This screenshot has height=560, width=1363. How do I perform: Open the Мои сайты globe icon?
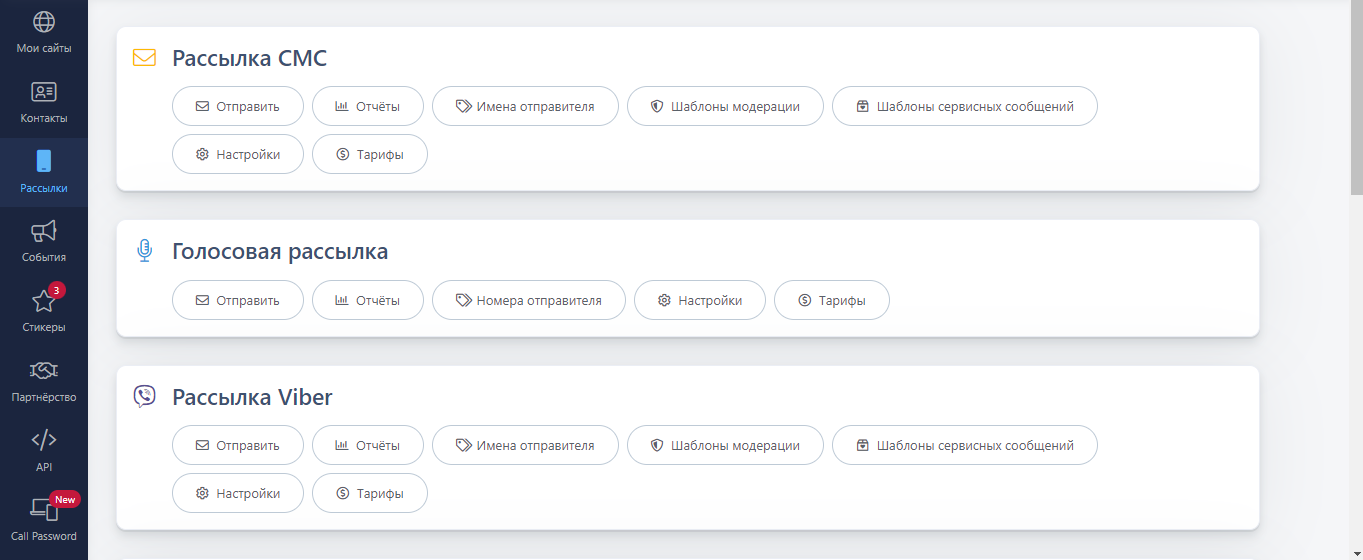pyautogui.click(x=44, y=22)
